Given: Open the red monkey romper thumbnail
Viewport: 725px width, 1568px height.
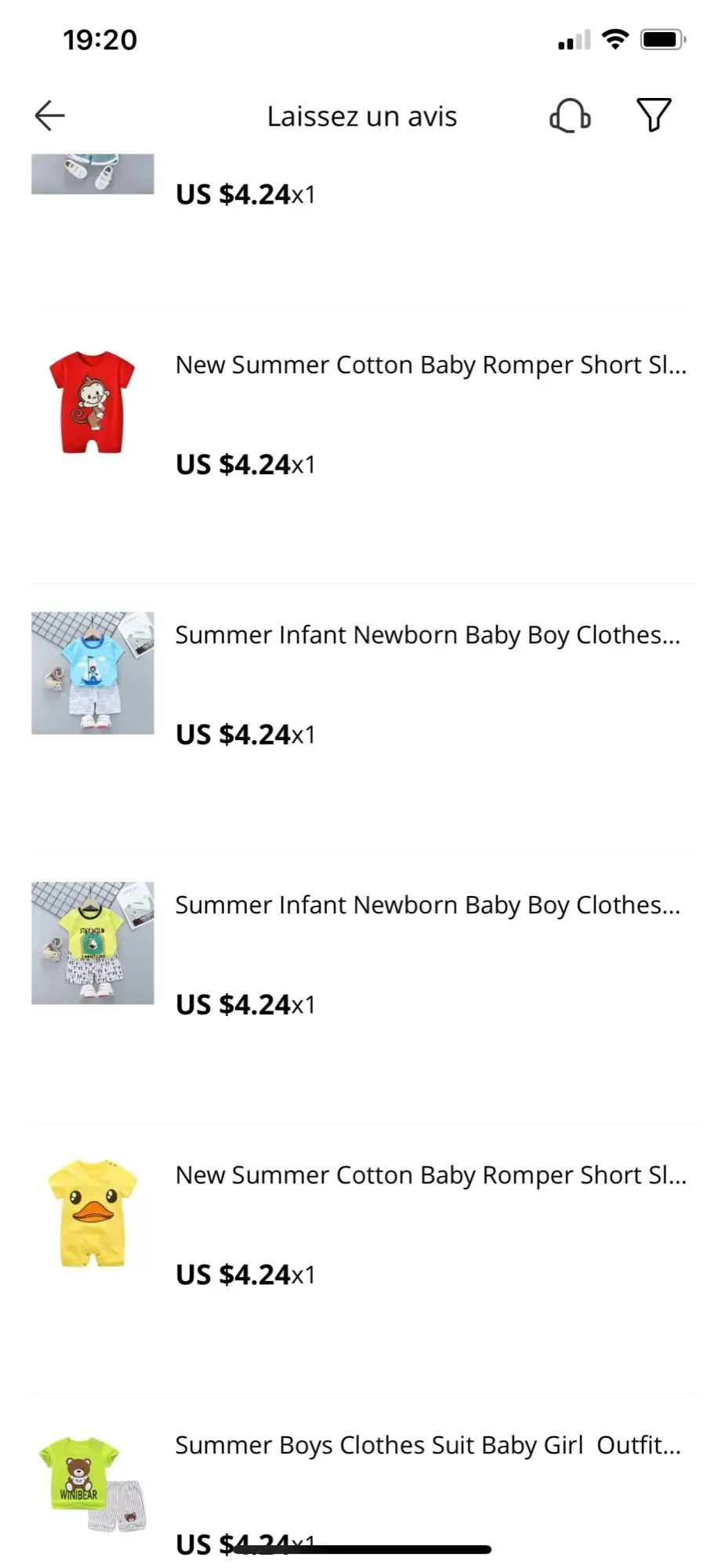Looking at the screenshot, I should [92, 402].
